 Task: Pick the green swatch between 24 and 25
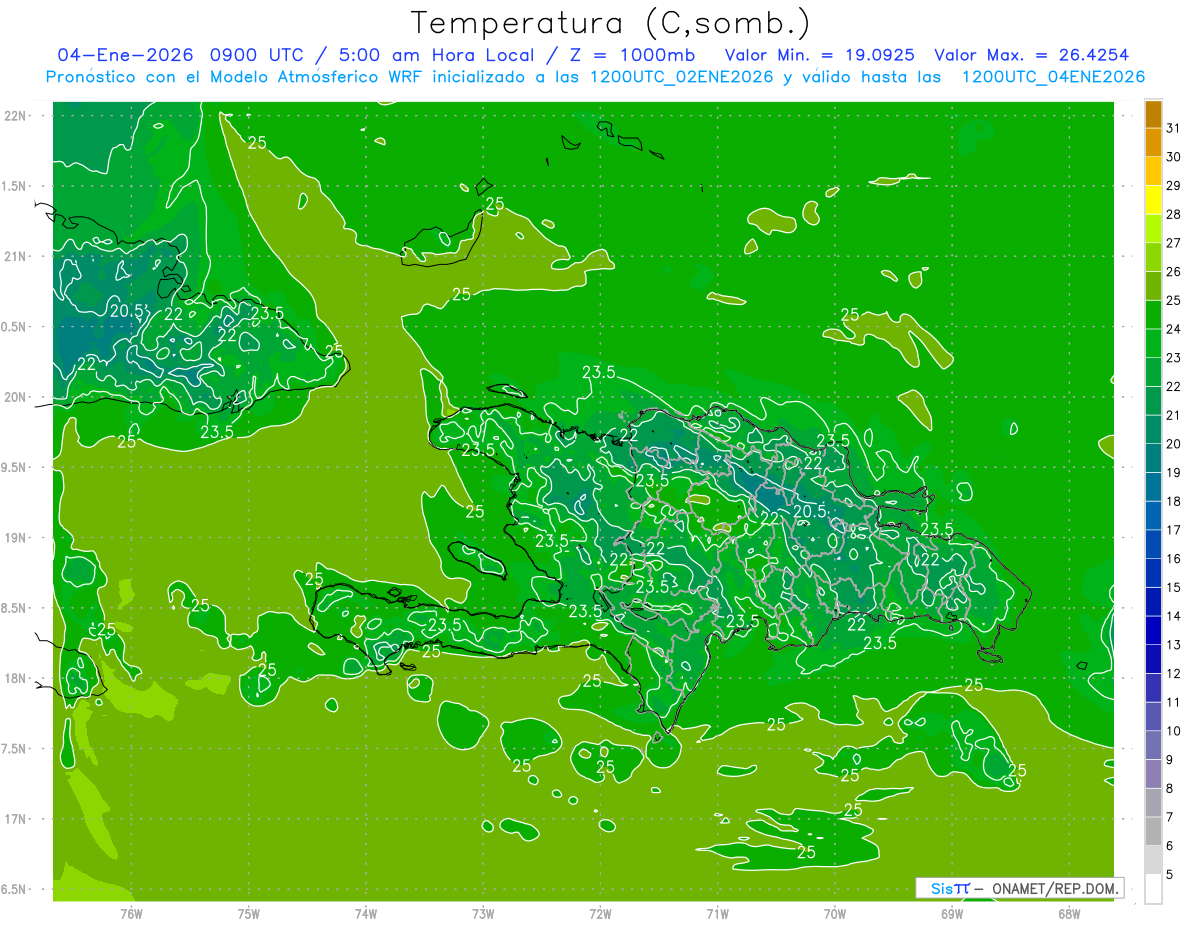tap(1153, 315)
